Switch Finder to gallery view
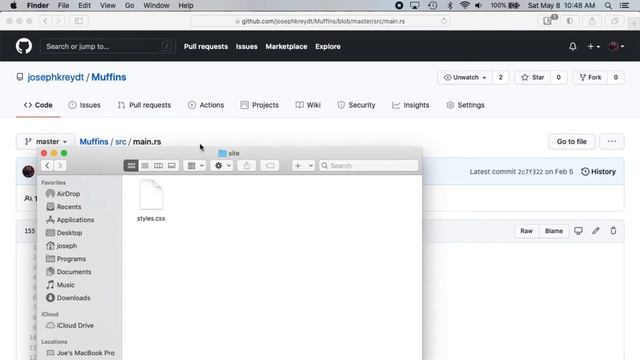This screenshot has width=640, height=360. pos(172,165)
